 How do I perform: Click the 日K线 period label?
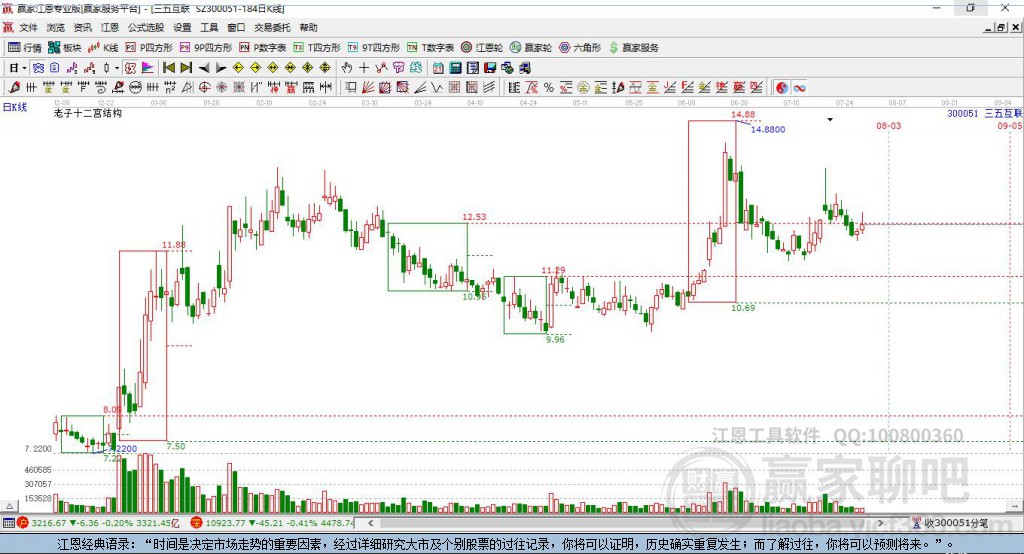click(x=15, y=107)
